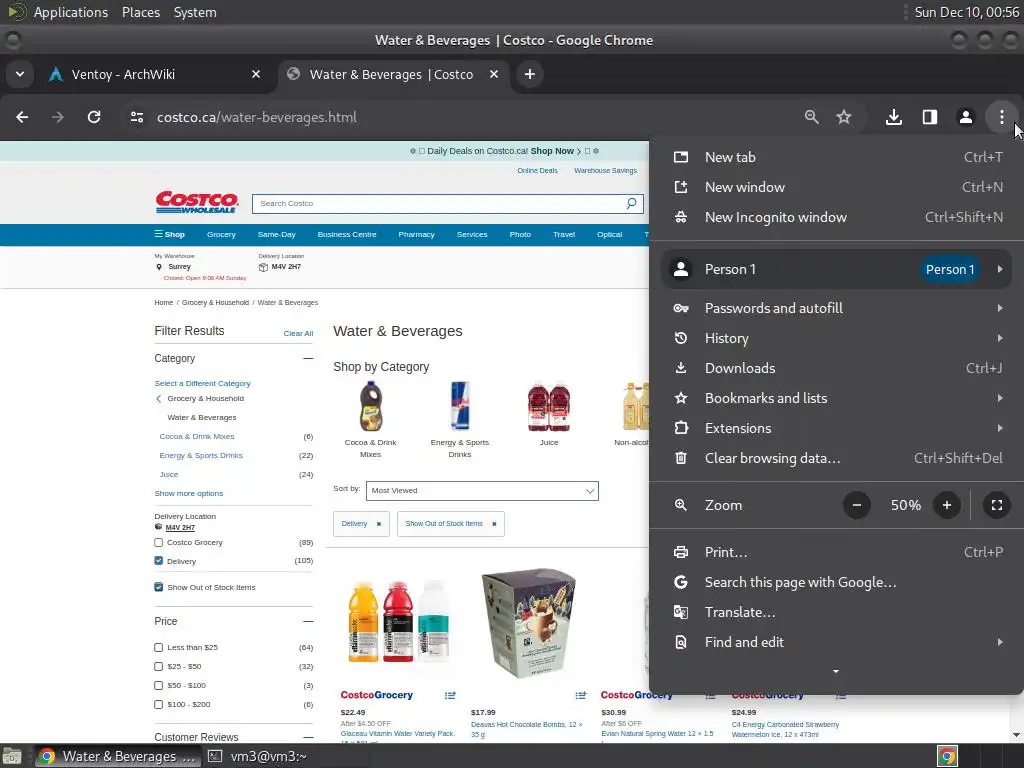The width and height of the screenshot is (1024, 768).
Task: Expand Find and edit submenu
Action: point(837,642)
